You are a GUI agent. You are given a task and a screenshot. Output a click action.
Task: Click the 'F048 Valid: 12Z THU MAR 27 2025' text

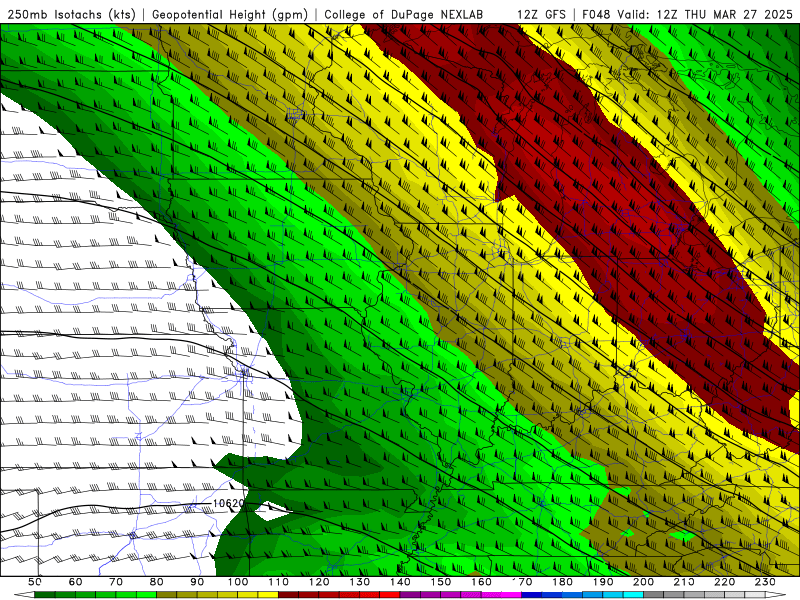(x=687, y=14)
